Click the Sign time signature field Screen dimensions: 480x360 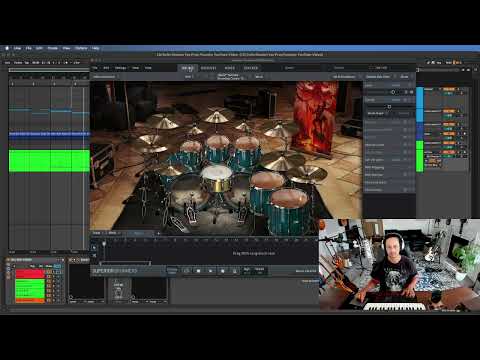click(247, 271)
